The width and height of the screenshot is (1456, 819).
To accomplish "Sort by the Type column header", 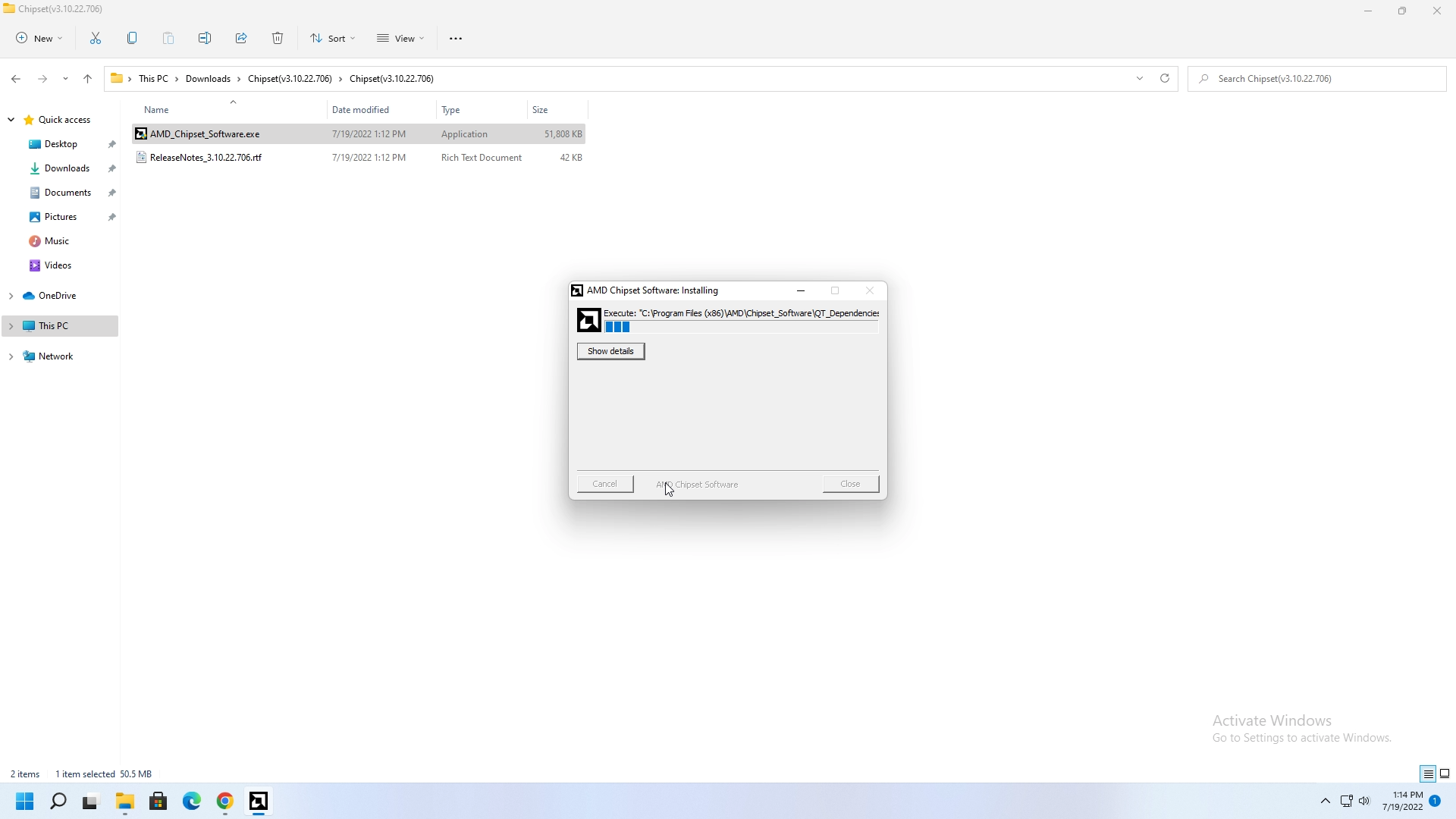I will 482,110.
